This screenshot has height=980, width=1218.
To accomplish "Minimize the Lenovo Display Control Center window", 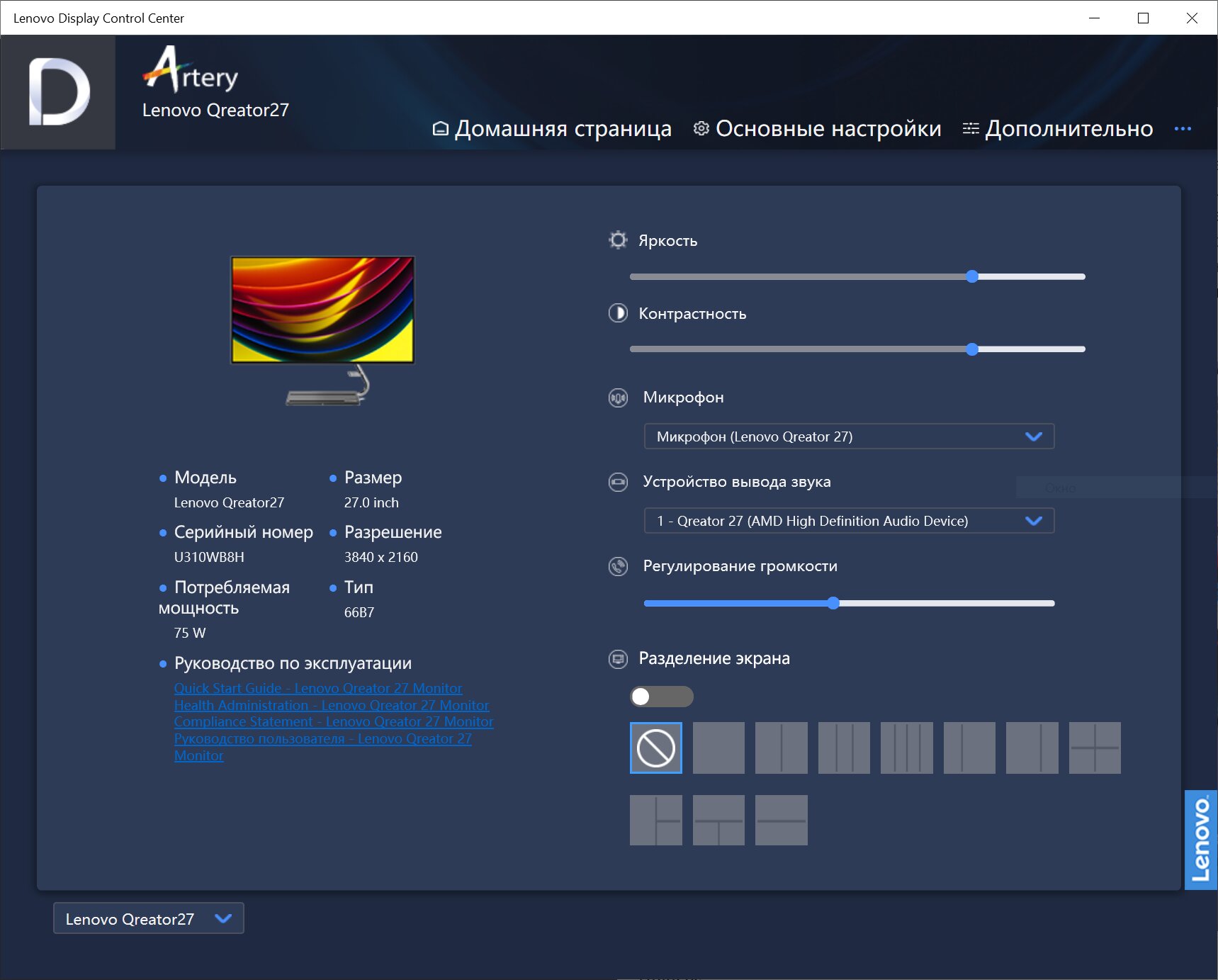I will click(1094, 18).
